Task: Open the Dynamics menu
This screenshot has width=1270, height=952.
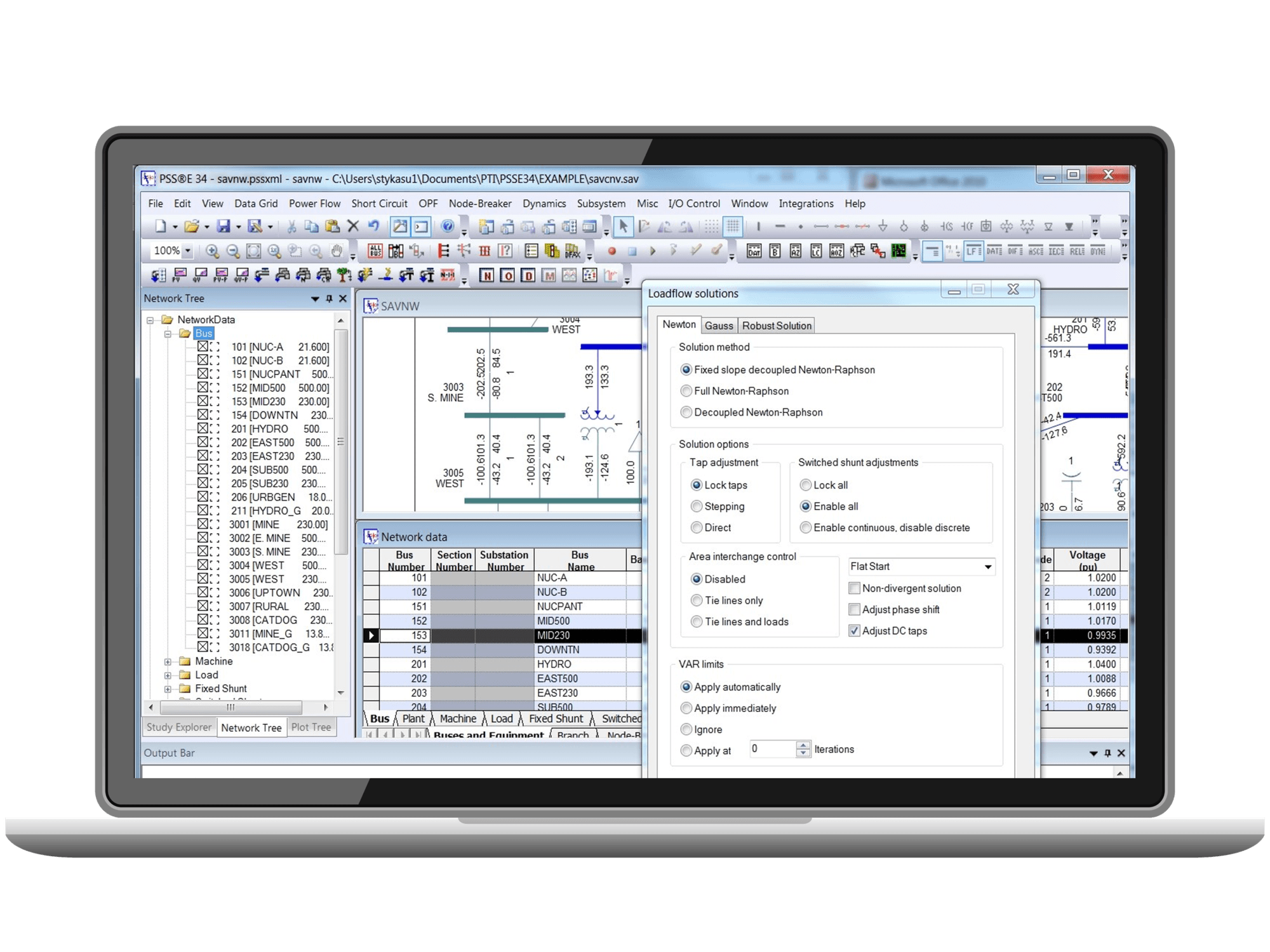Action: point(544,203)
